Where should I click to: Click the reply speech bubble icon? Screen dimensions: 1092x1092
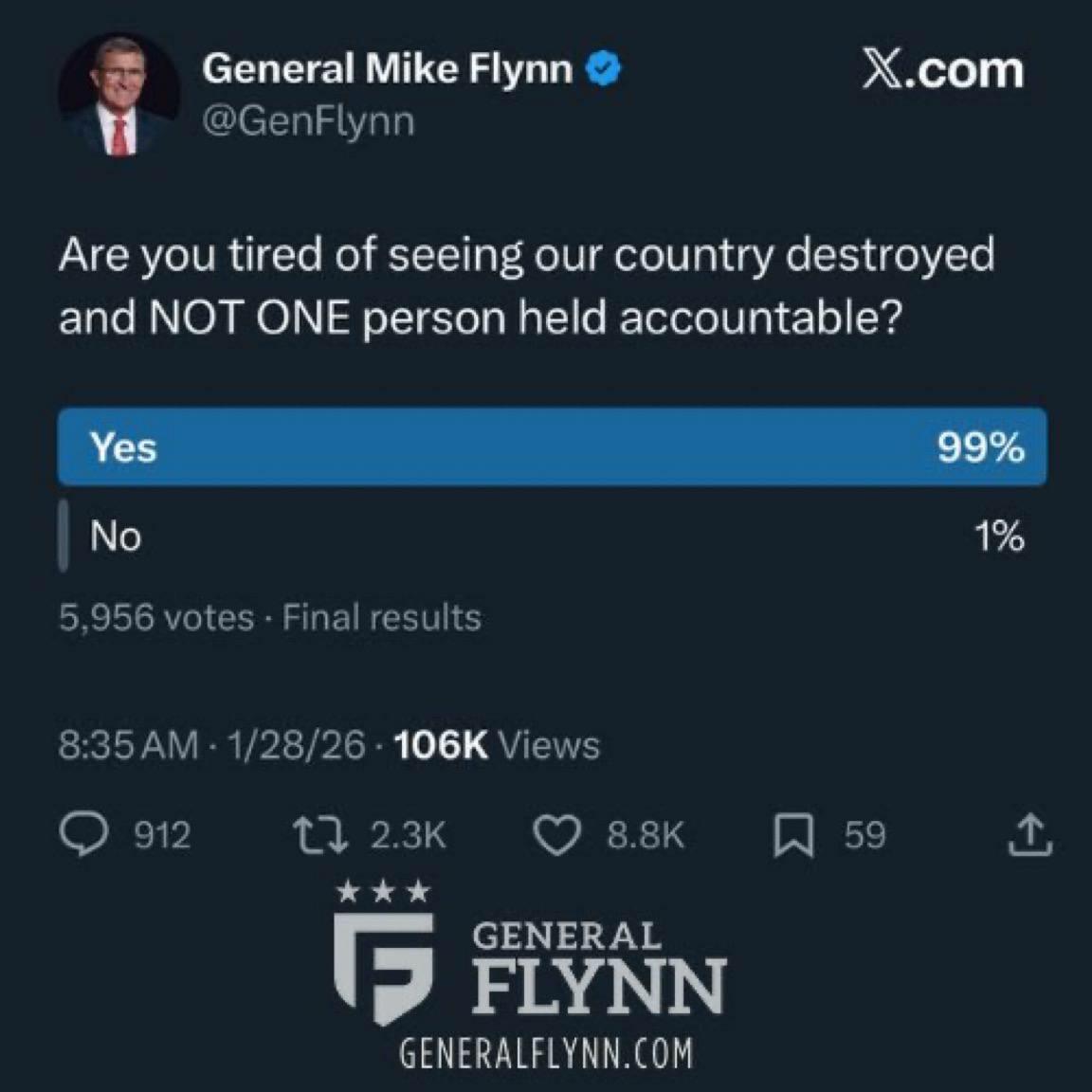point(83,835)
